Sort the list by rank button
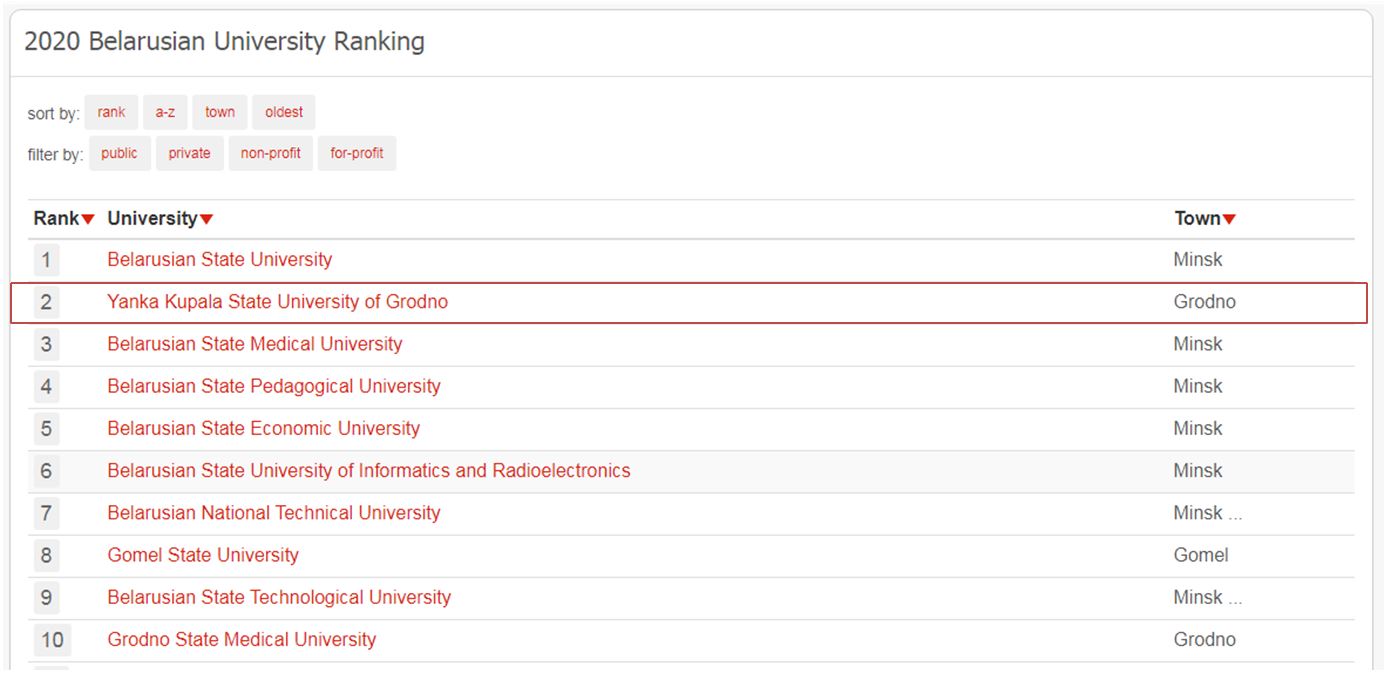The image size is (1385, 674). pos(111,112)
